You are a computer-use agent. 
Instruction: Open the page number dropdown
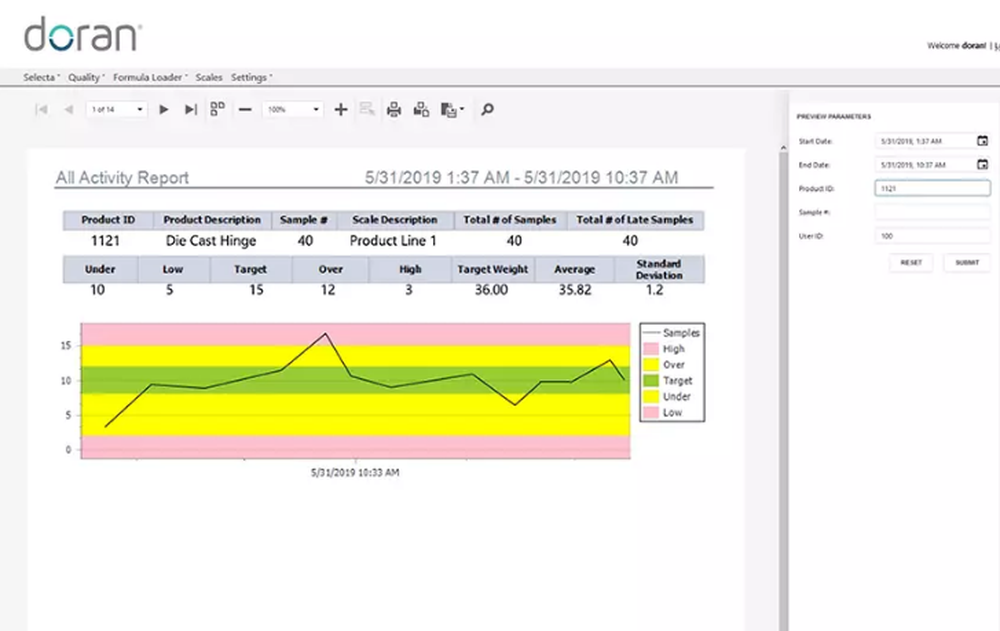139,110
